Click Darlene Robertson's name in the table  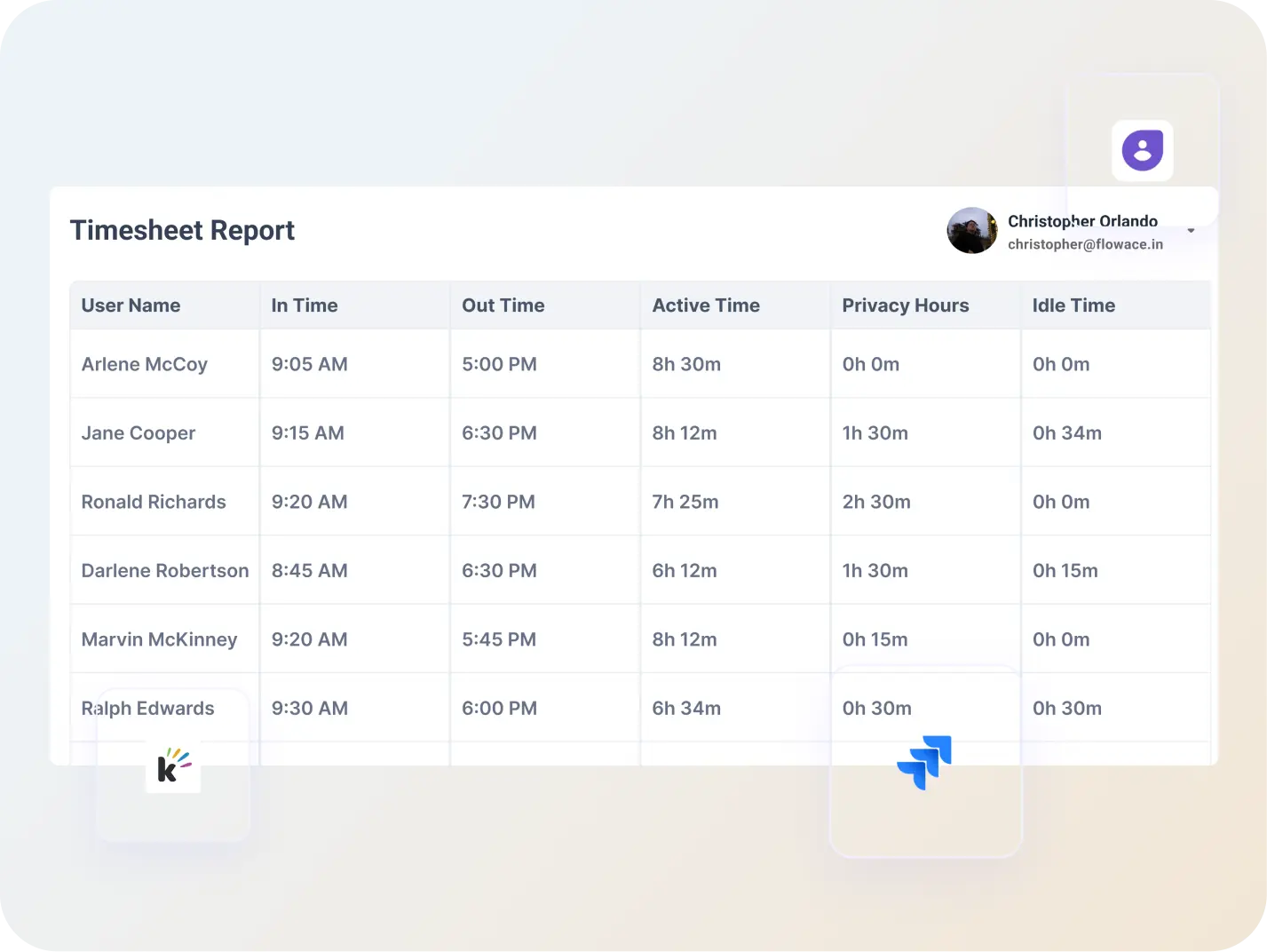165,571
